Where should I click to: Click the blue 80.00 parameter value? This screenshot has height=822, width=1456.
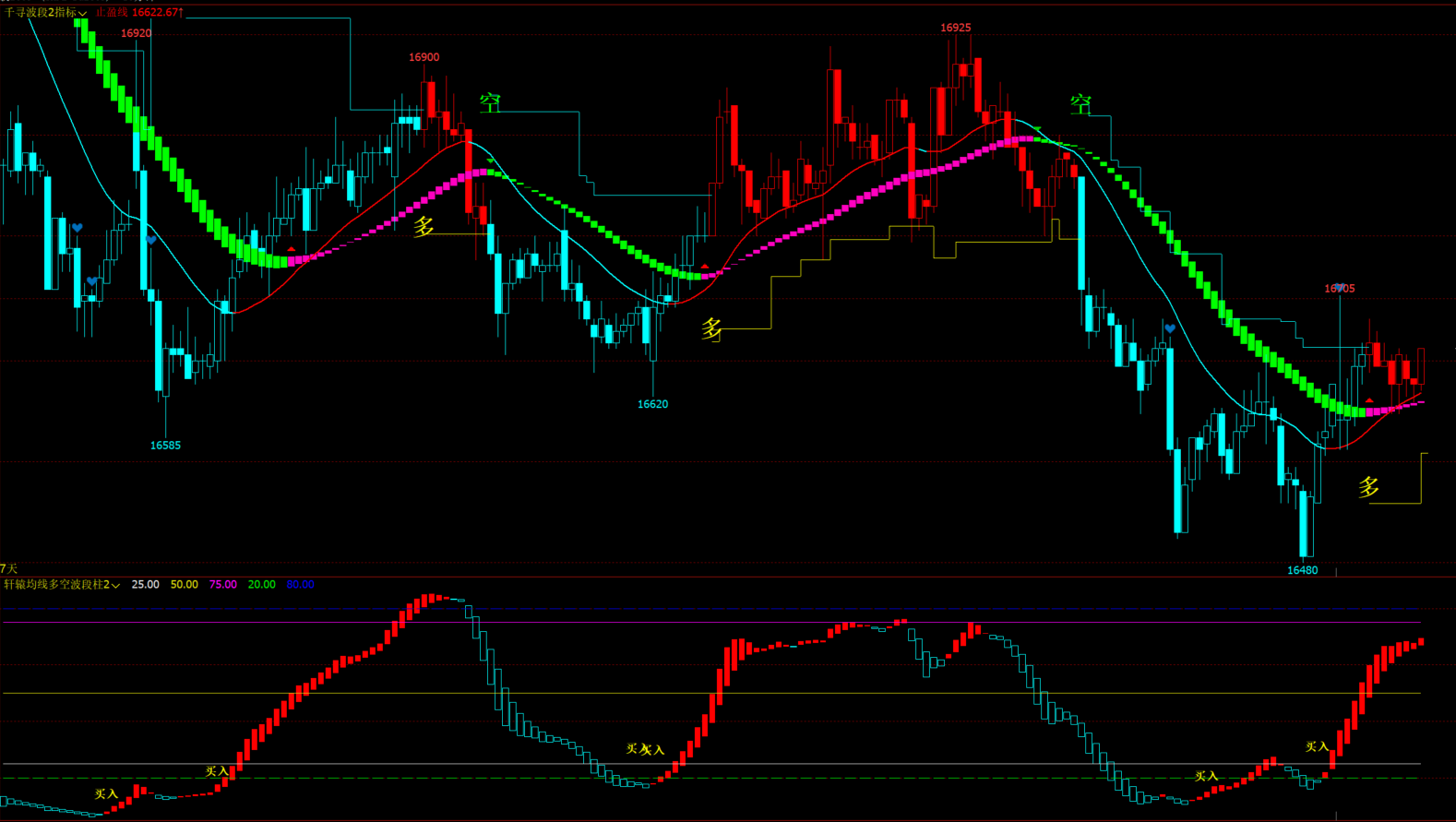tap(300, 585)
